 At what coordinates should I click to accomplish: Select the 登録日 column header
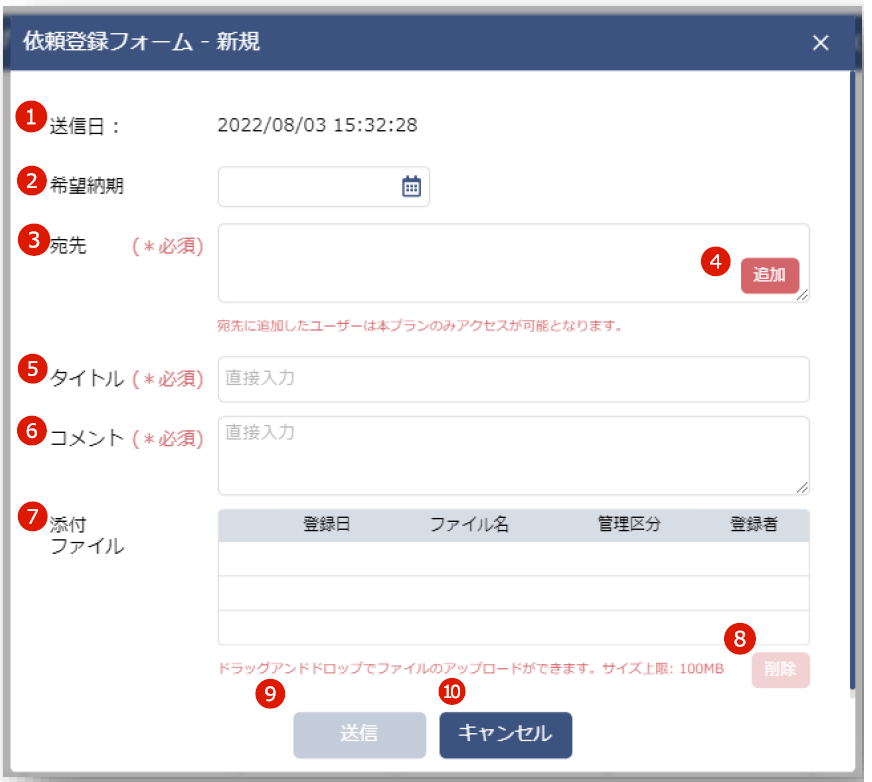pos(327,525)
